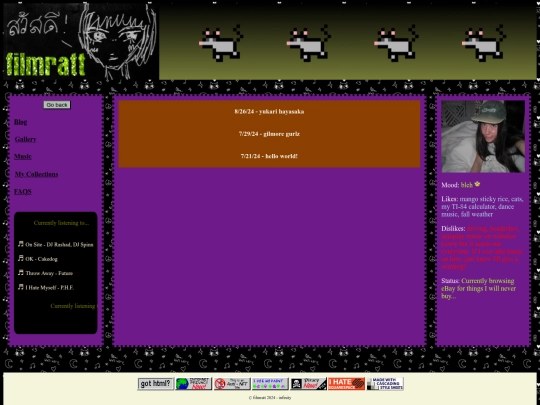Open the Gallery page link
The width and height of the screenshot is (540, 405).
[x=25, y=139]
